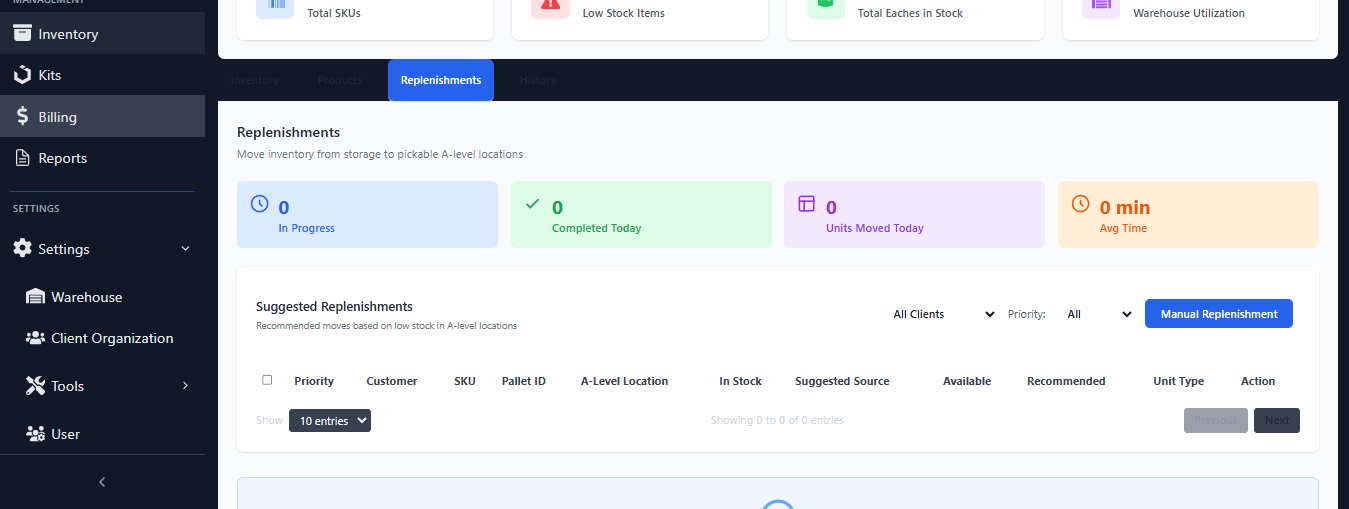Click the In Progress stat card
Screen dimensions: 1349x509
[367, 214]
